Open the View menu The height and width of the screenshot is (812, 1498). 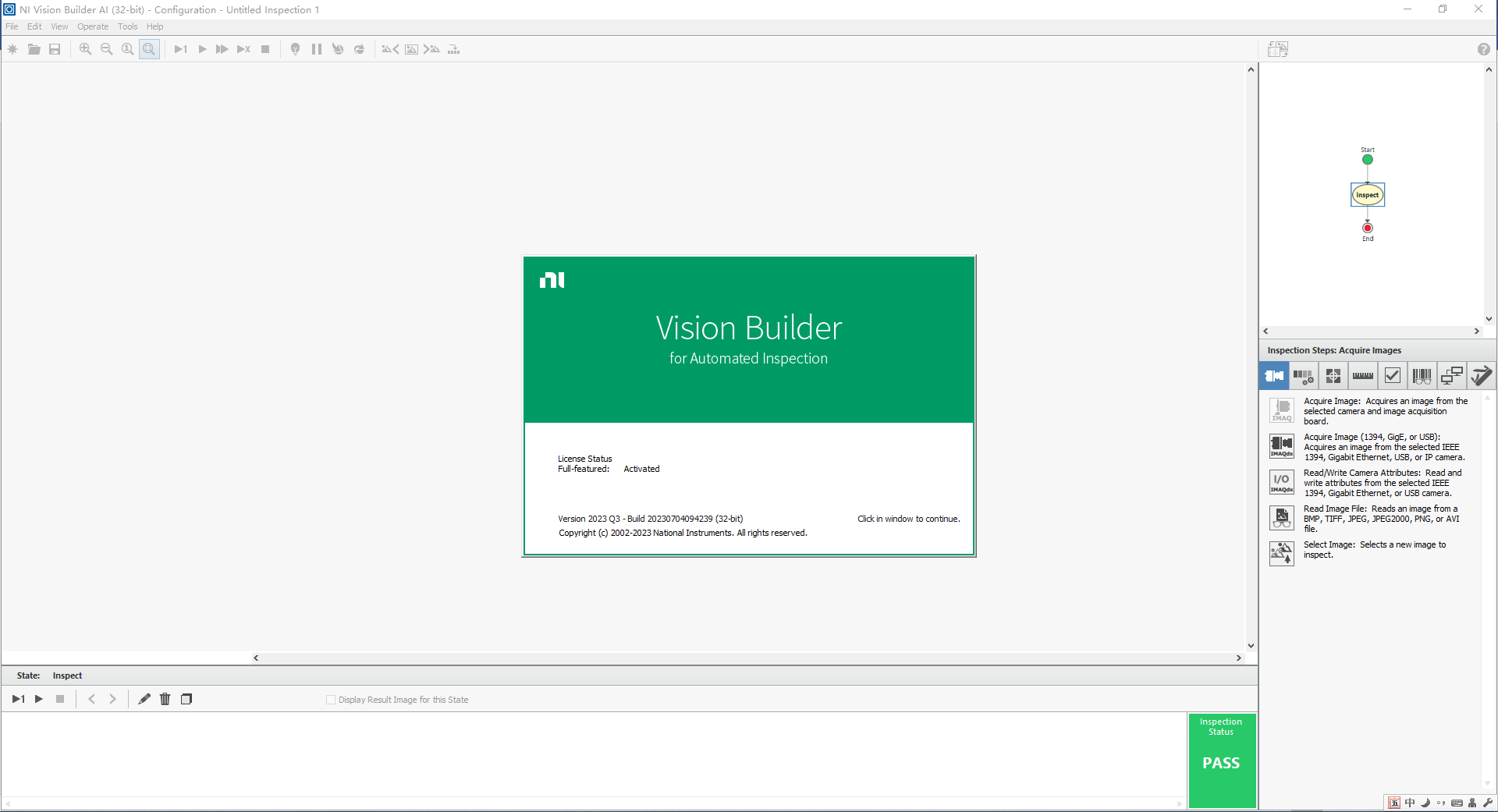[59, 27]
